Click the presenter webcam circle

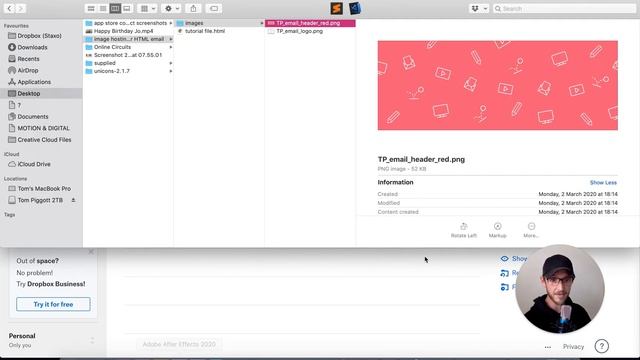coord(560,289)
